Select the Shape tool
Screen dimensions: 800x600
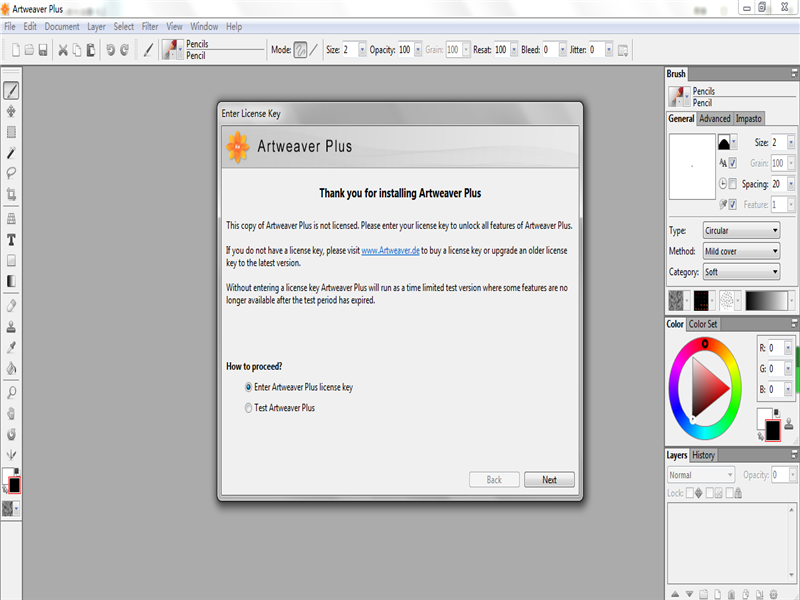point(11,260)
